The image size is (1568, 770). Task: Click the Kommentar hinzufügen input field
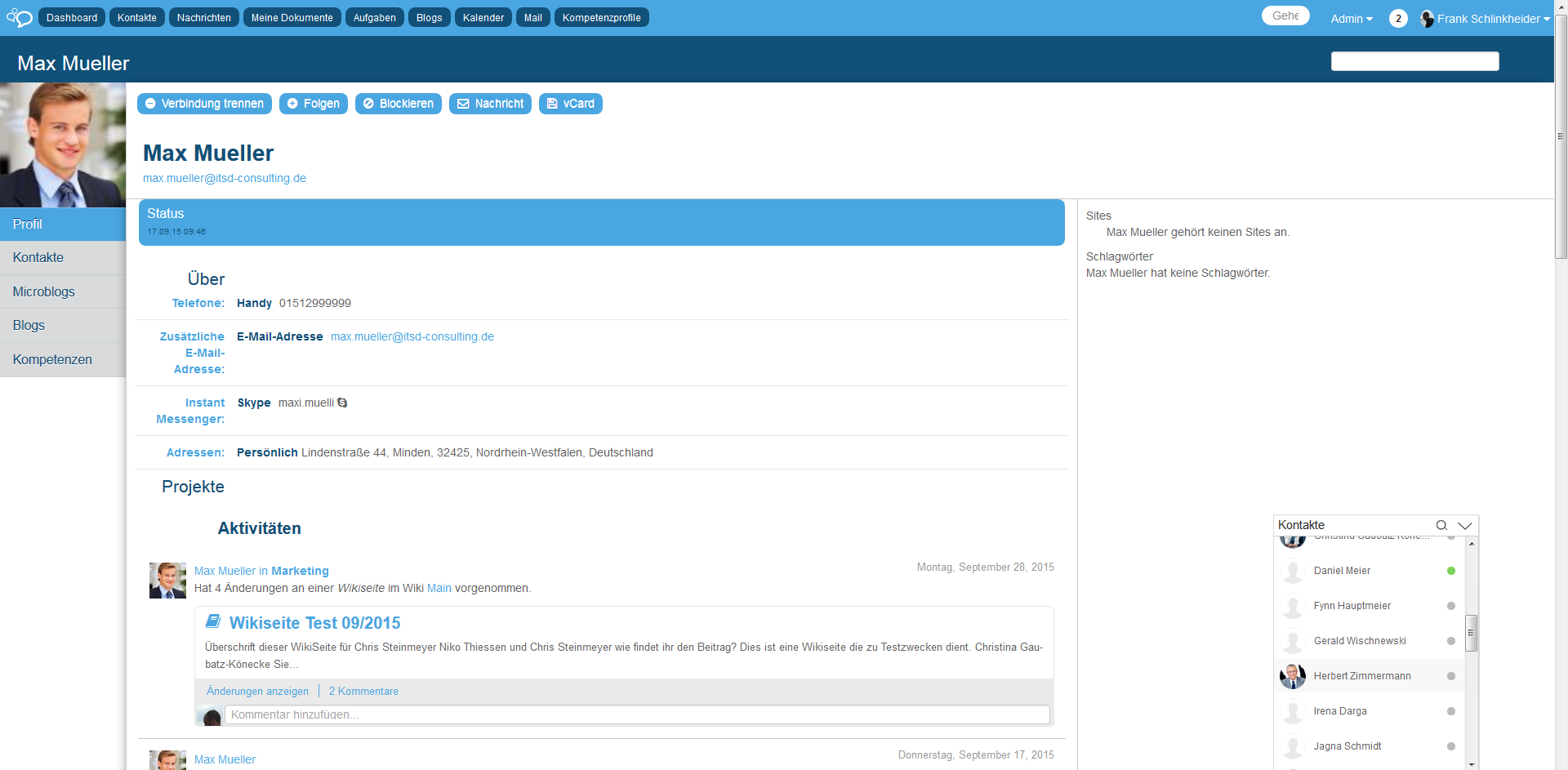point(637,714)
